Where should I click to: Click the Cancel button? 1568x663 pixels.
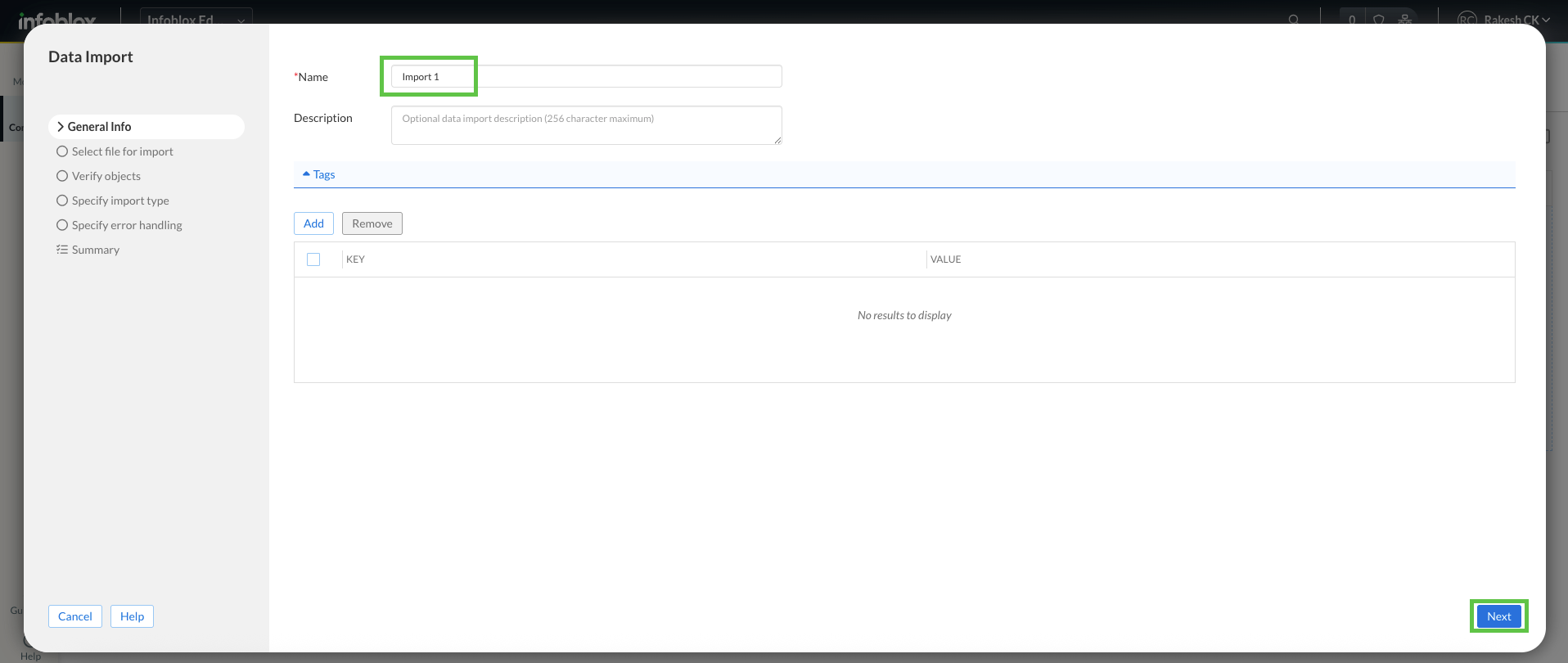pos(75,616)
